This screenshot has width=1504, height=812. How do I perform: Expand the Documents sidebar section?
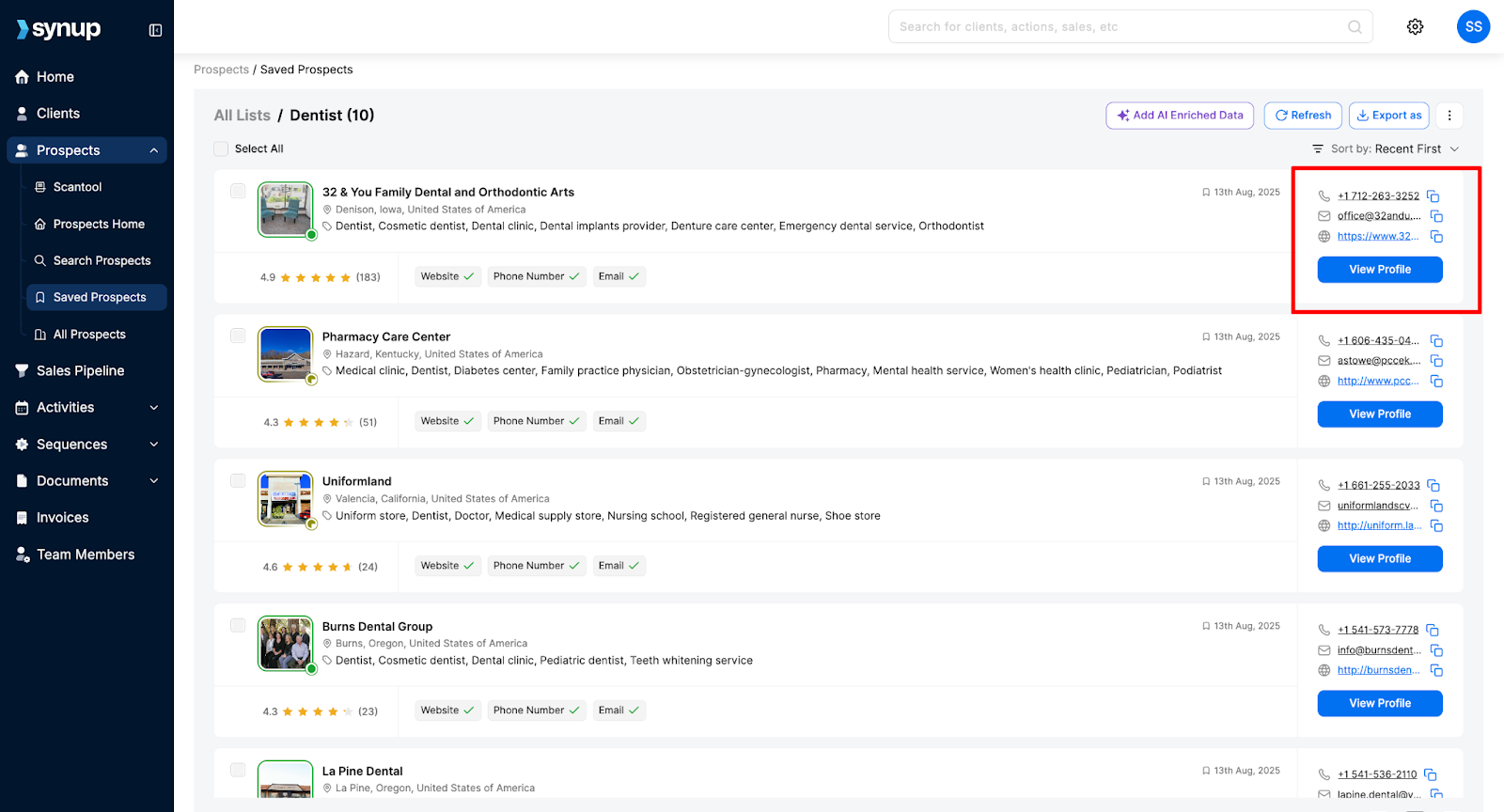coord(154,481)
